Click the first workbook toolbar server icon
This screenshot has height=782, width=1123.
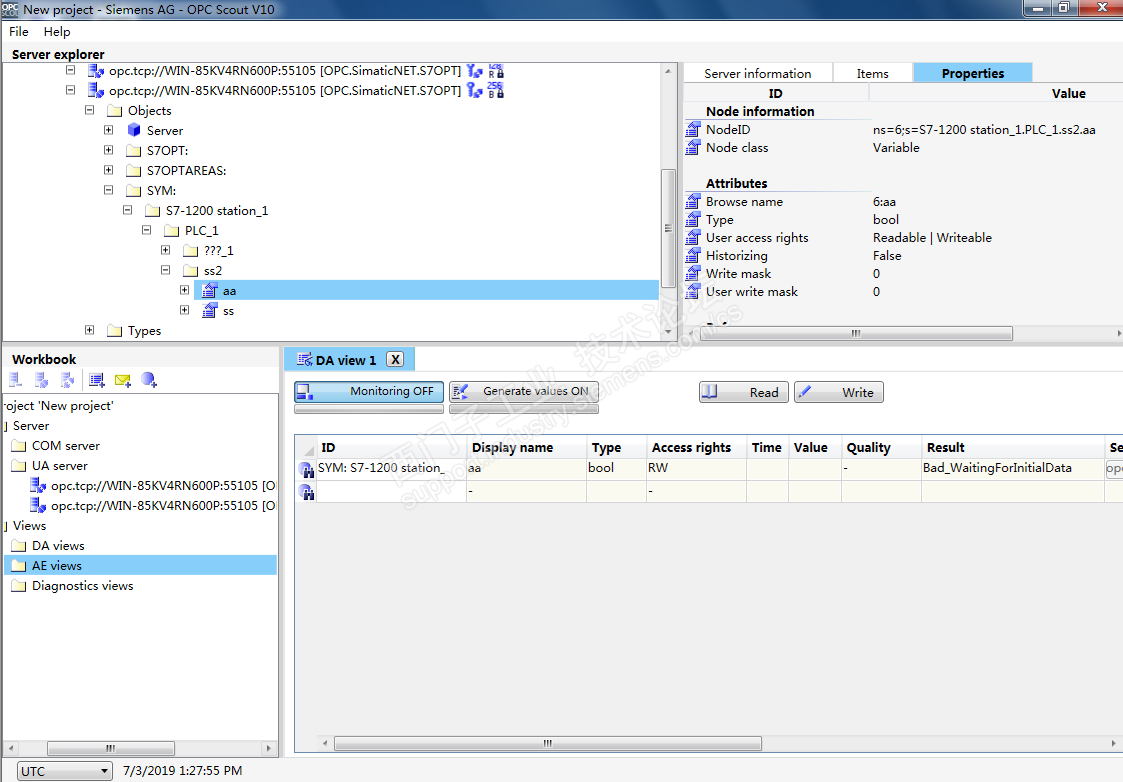click(16, 380)
